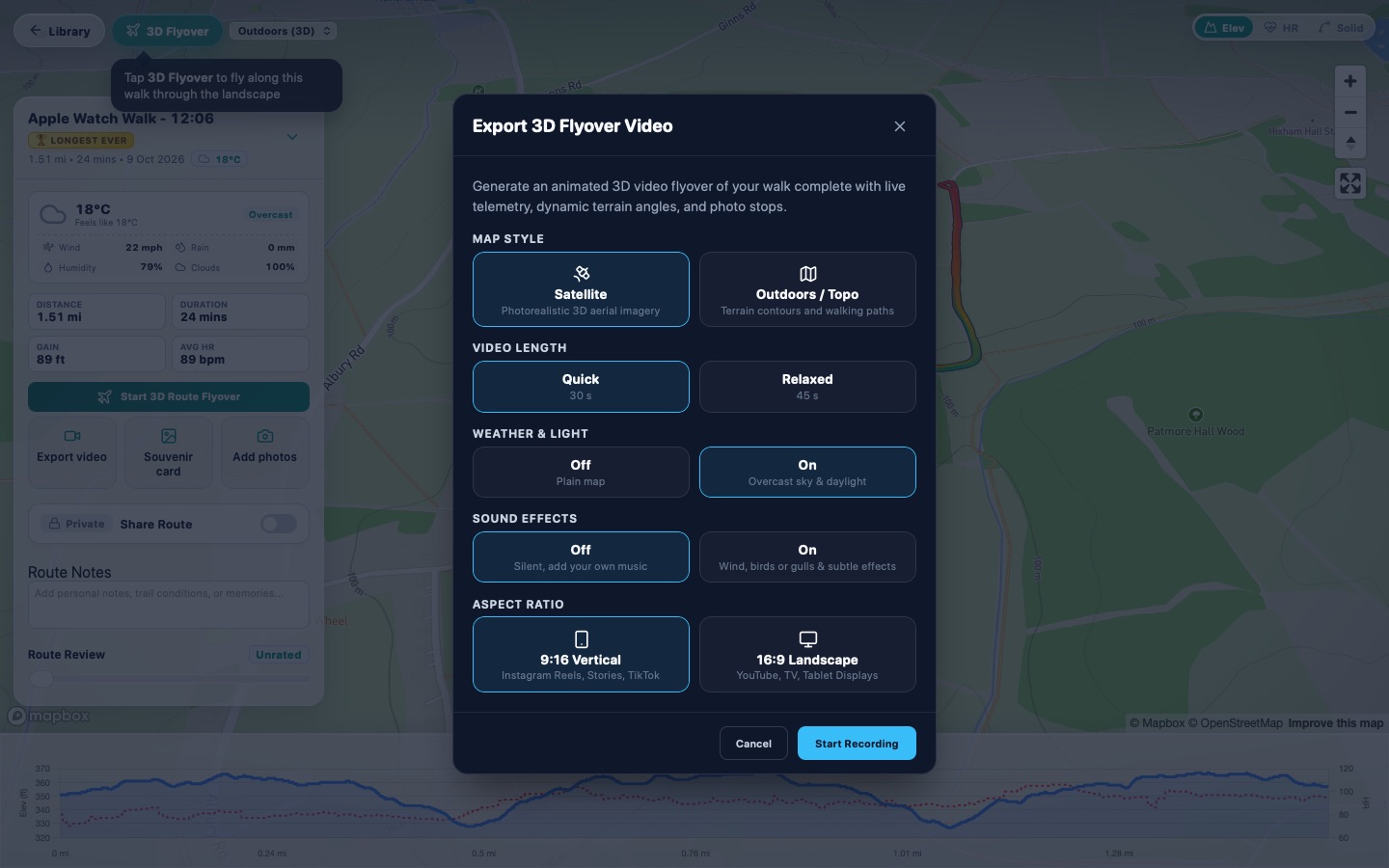Select Satellite map style

[581, 289]
